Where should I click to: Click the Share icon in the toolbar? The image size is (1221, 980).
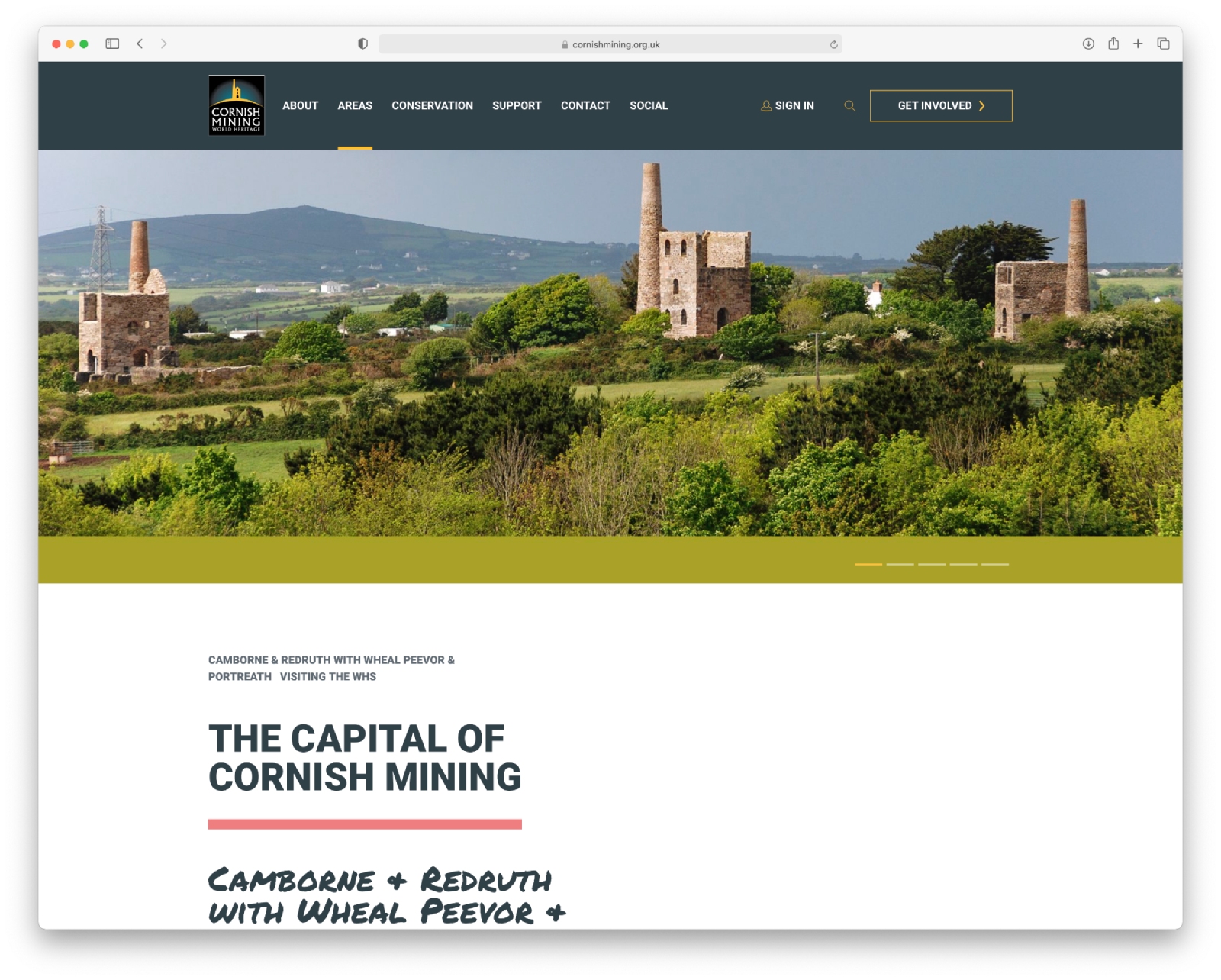click(1113, 44)
